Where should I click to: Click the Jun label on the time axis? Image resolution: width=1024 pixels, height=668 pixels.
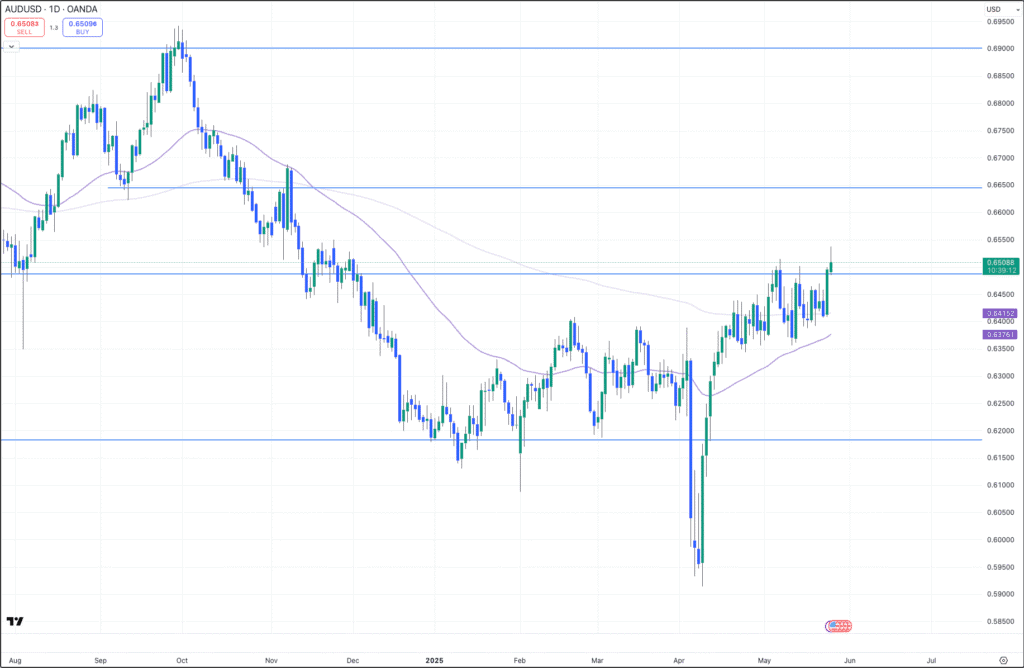click(x=851, y=660)
